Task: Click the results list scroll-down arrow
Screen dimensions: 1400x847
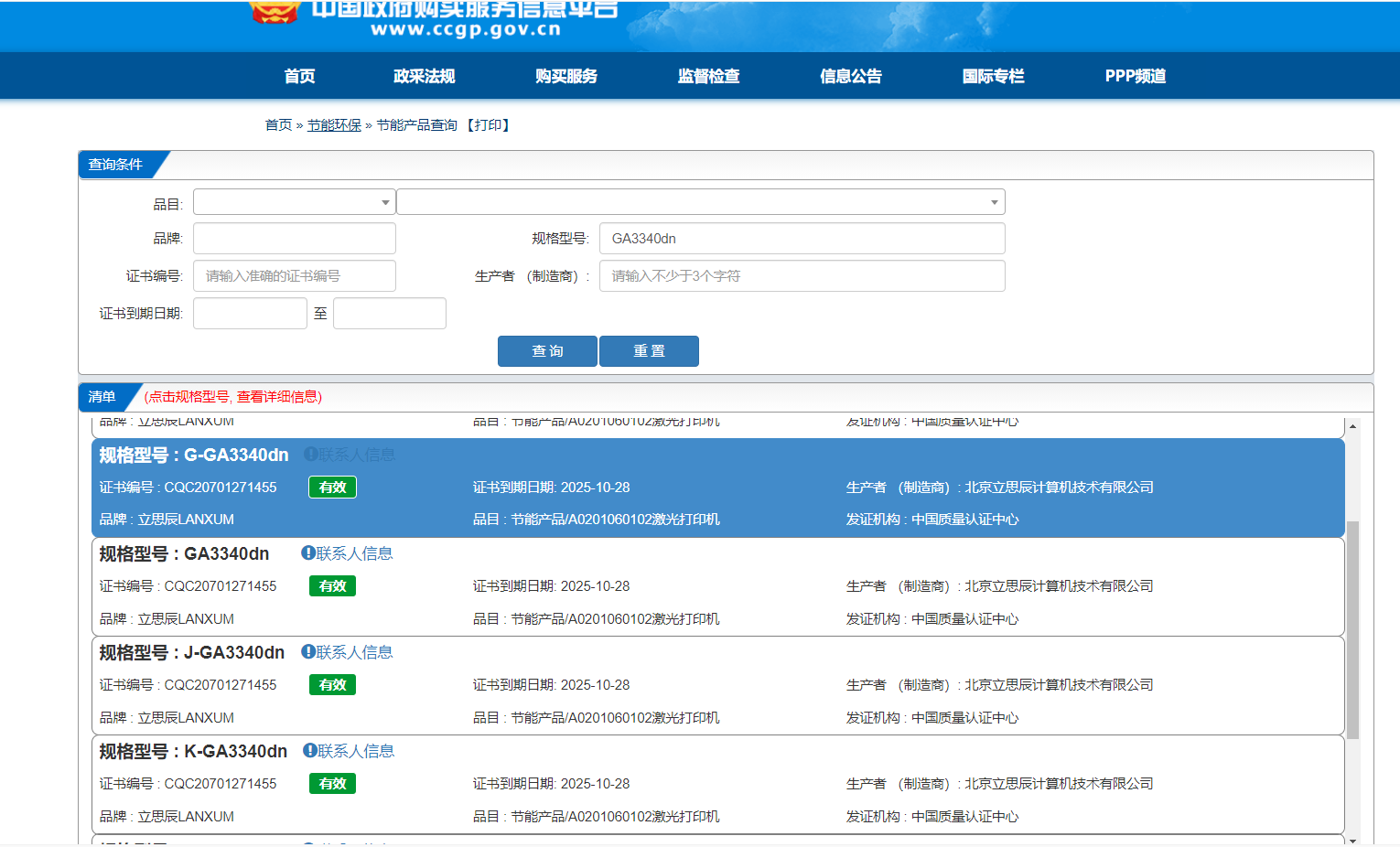Action: point(1352,840)
